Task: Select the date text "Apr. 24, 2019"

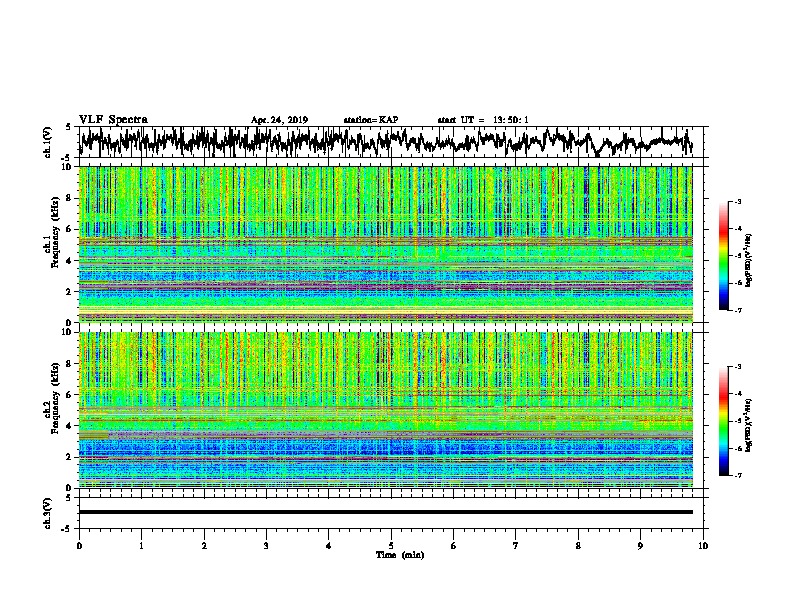Action: 279,120
